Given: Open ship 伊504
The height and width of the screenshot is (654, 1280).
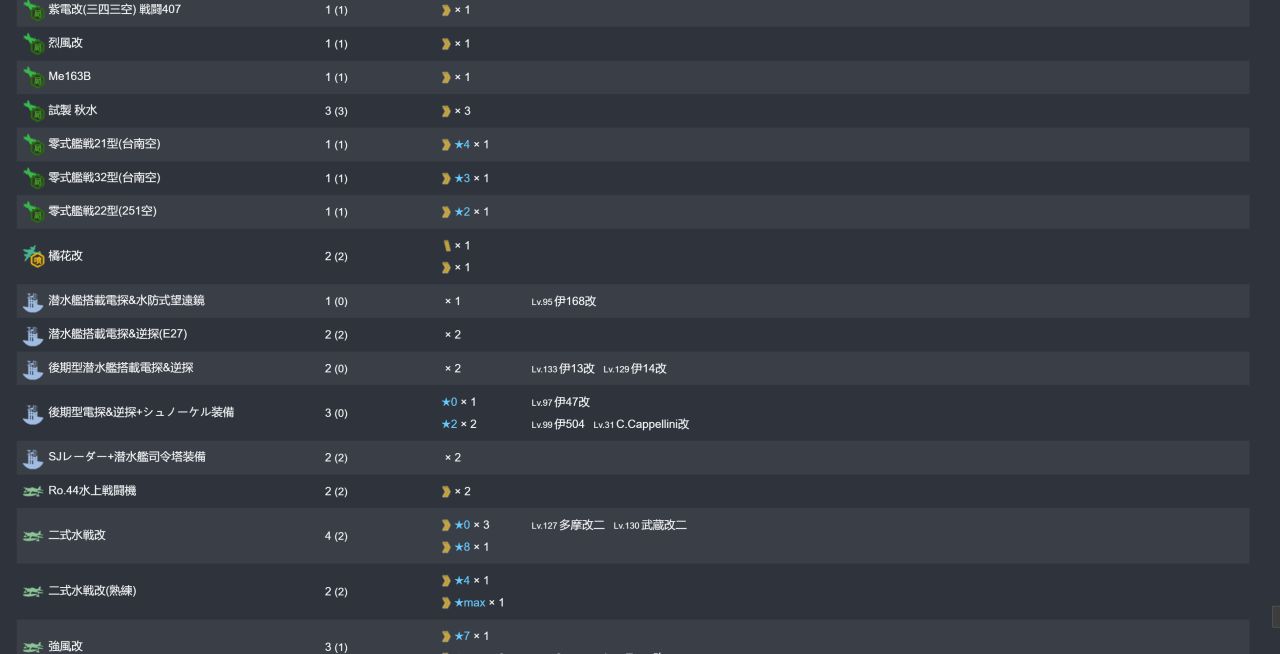Looking at the screenshot, I should pyautogui.click(x=569, y=424).
